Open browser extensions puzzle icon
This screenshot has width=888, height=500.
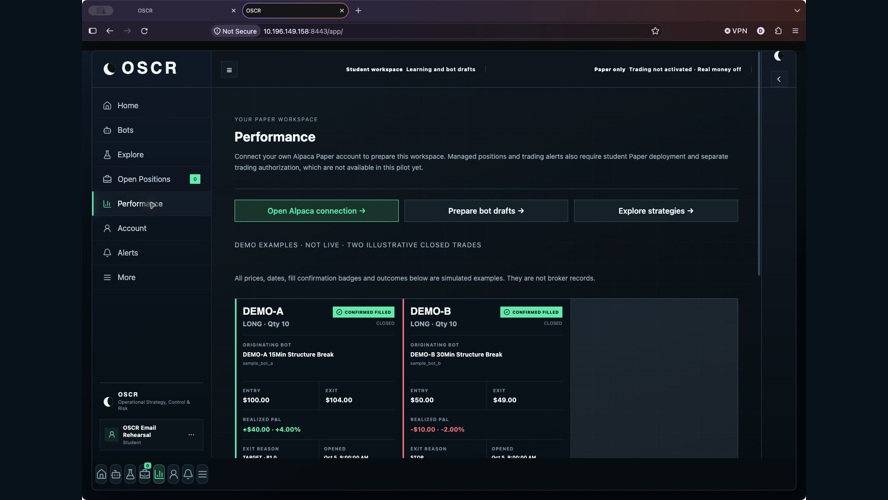tap(778, 31)
